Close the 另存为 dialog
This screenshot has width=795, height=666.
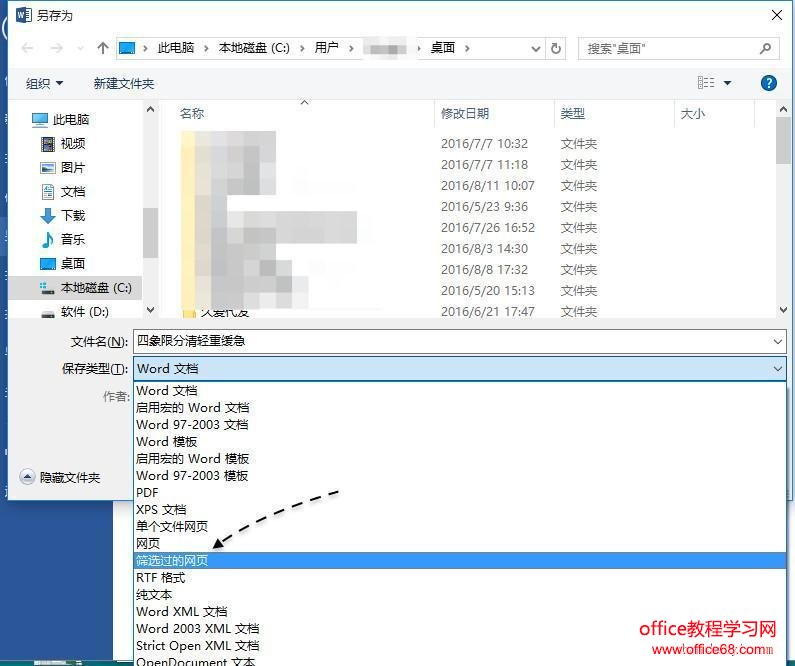tap(777, 15)
